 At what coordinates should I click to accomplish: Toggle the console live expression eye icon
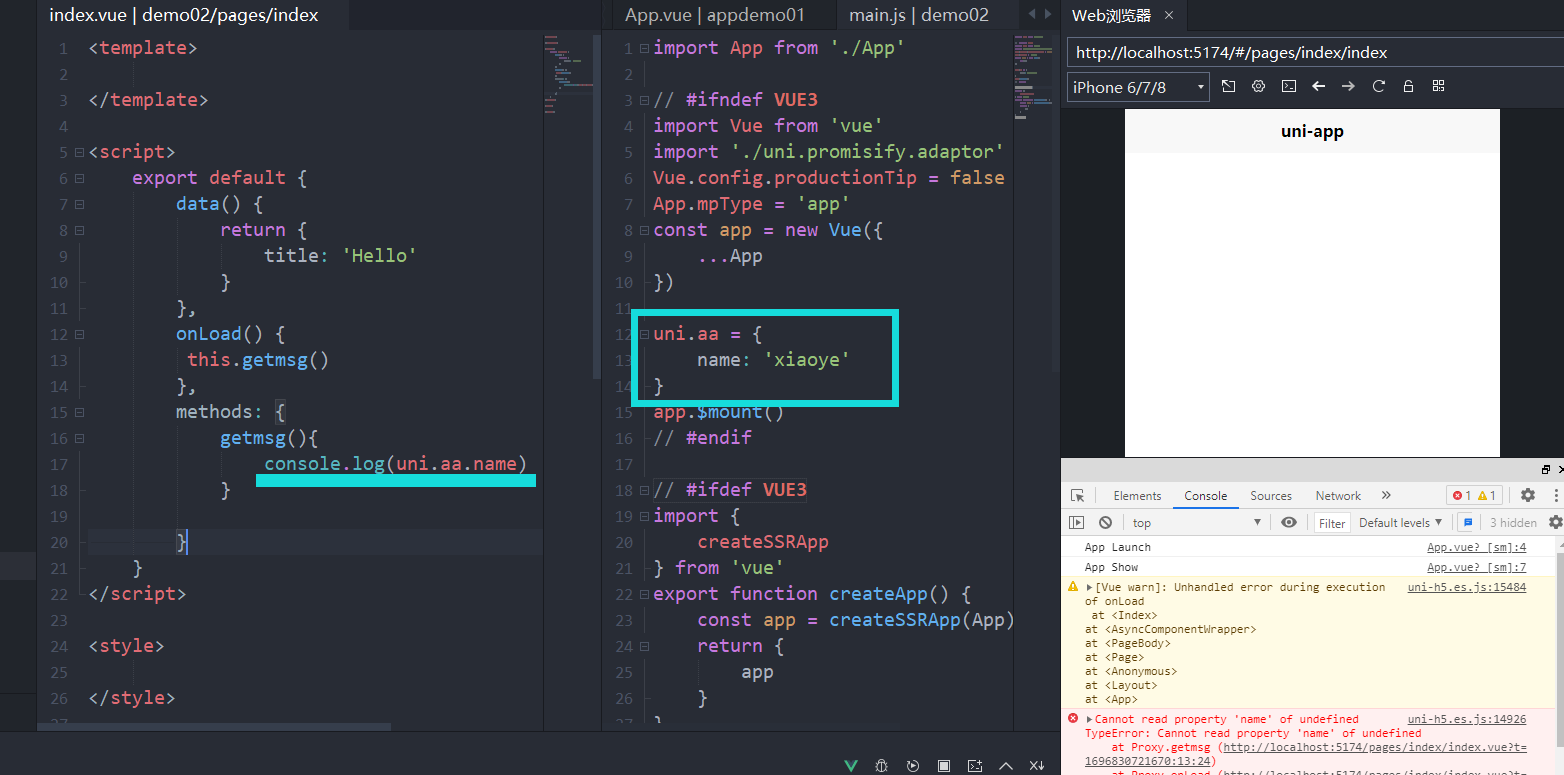[x=1289, y=522]
